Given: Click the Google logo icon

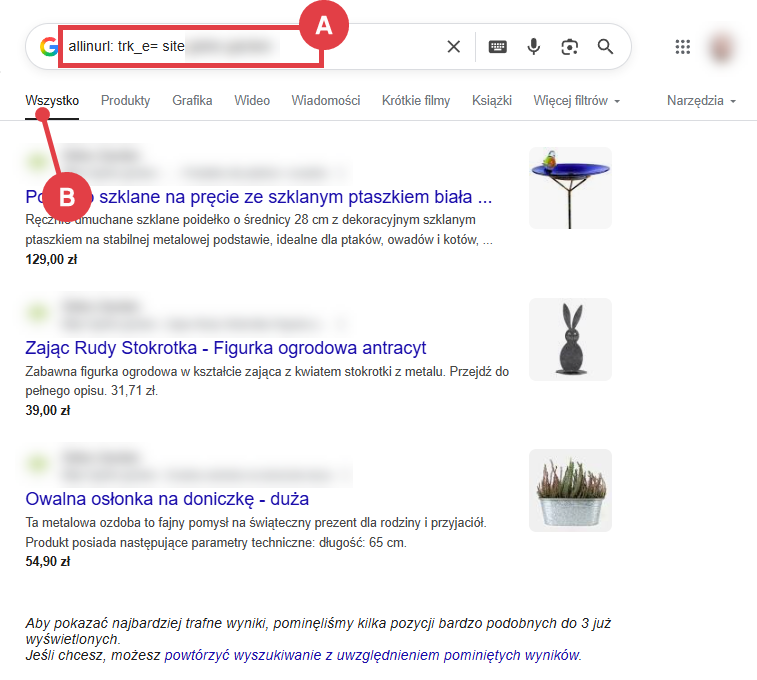Looking at the screenshot, I should (48, 46).
